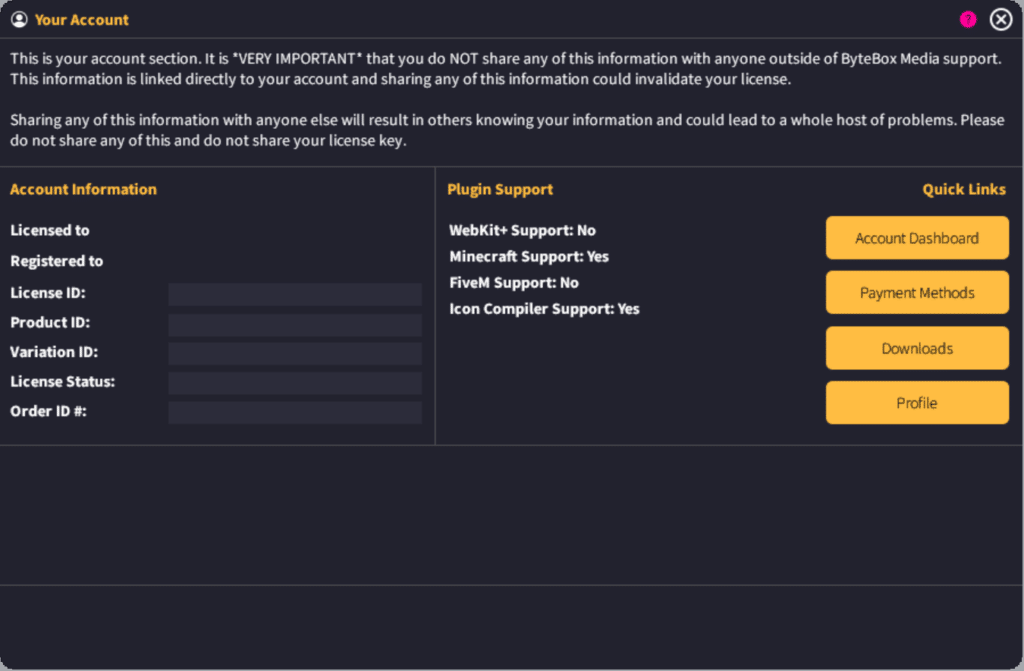The width and height of the screenshot is (1024, 671).
Task: Click the Icon Compiler Support status text
Action: pos(544,309)
